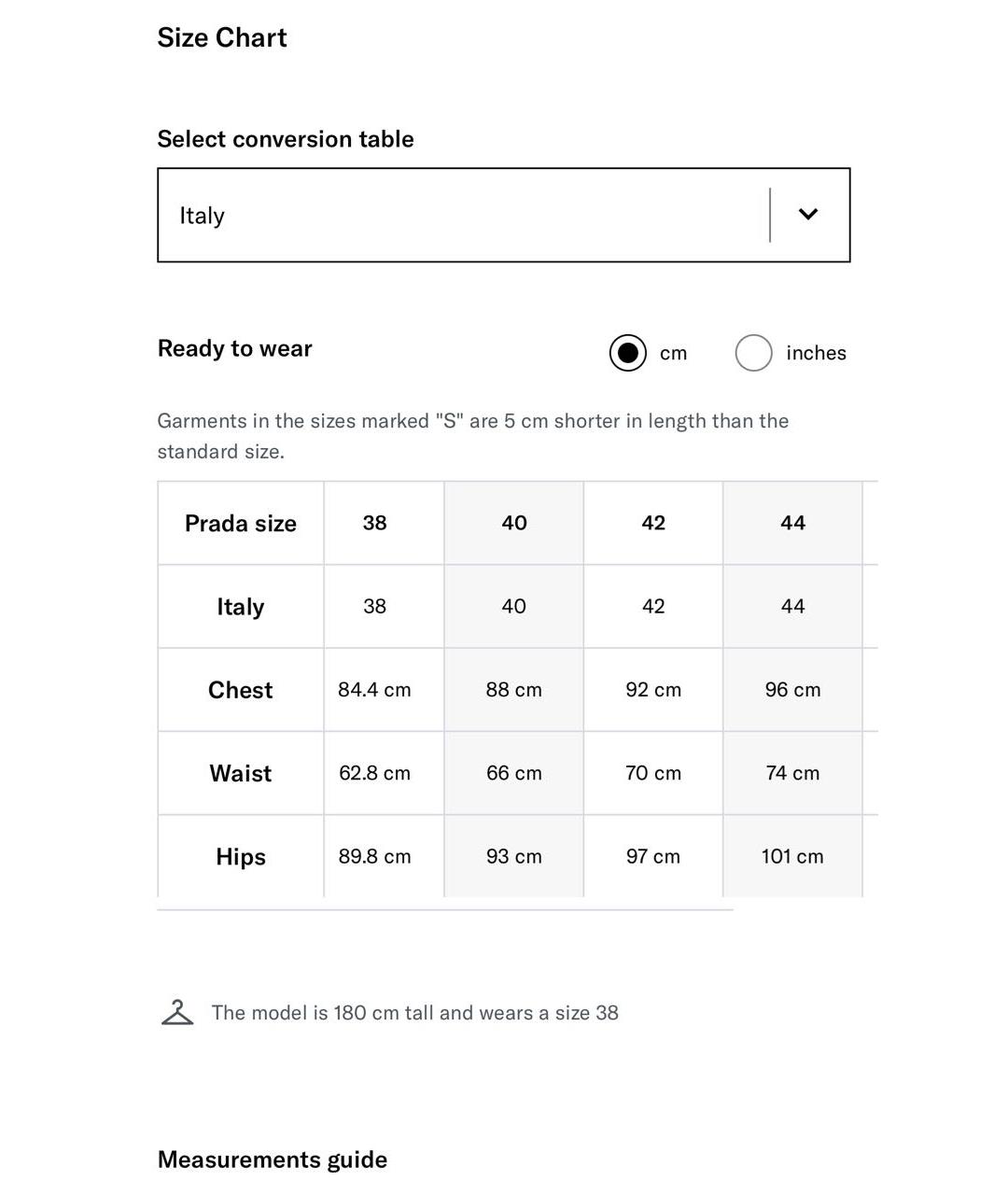Image resolution: width=1008 pixels, height=1195 pixels.
Task: Click the hanger icon beside model info
Action: (177, 1012)
